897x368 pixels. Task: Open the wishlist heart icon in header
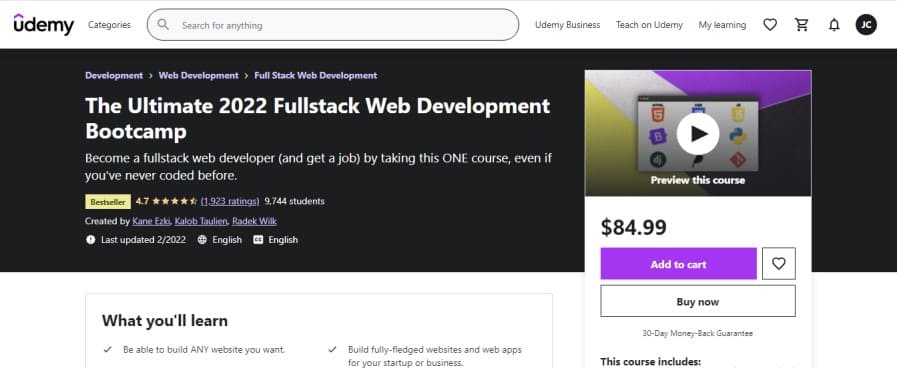770,25
